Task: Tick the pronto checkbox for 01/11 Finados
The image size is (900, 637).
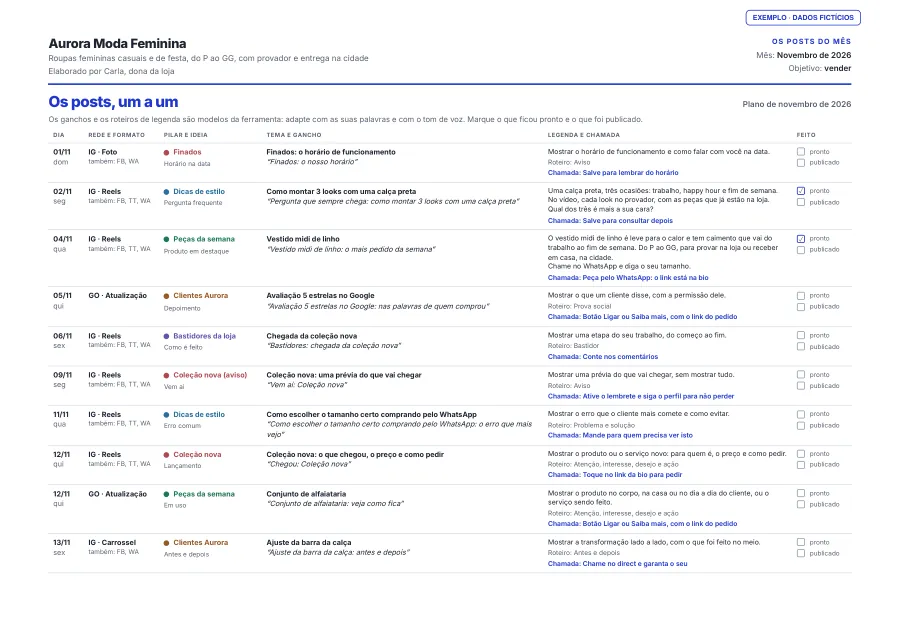Action: tap(801, 152)
